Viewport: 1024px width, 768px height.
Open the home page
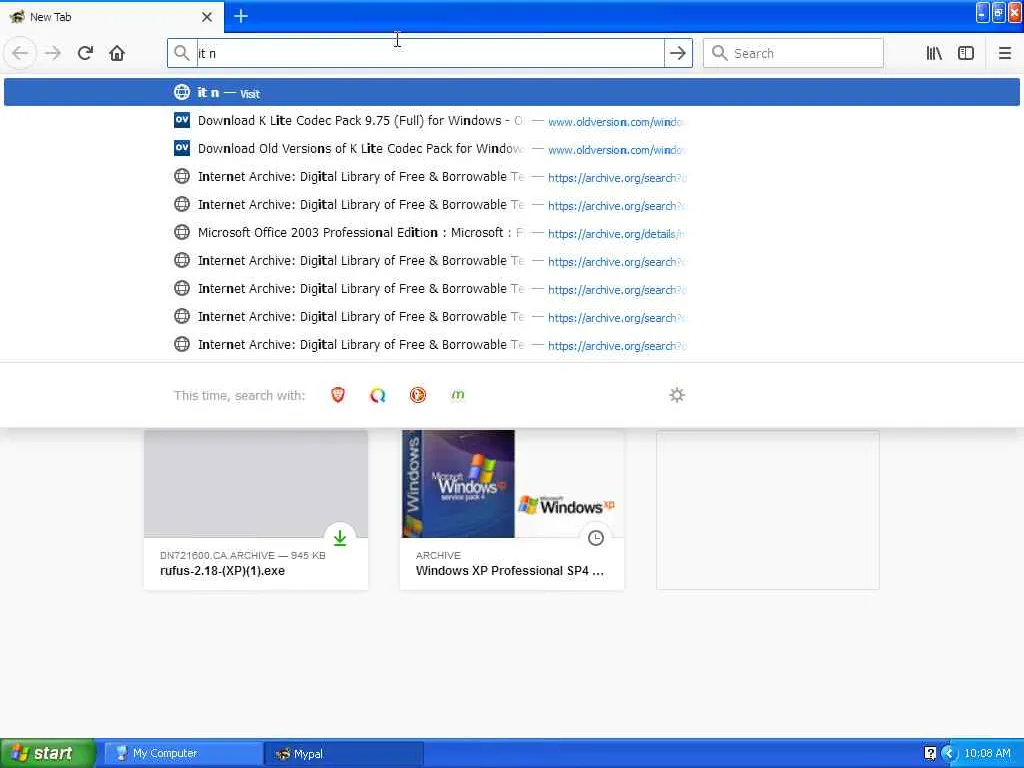[x=117, y=53]
